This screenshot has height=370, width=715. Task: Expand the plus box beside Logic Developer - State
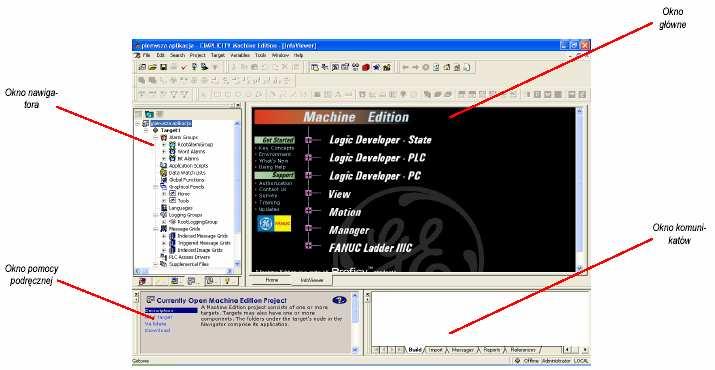coord(309,140)
